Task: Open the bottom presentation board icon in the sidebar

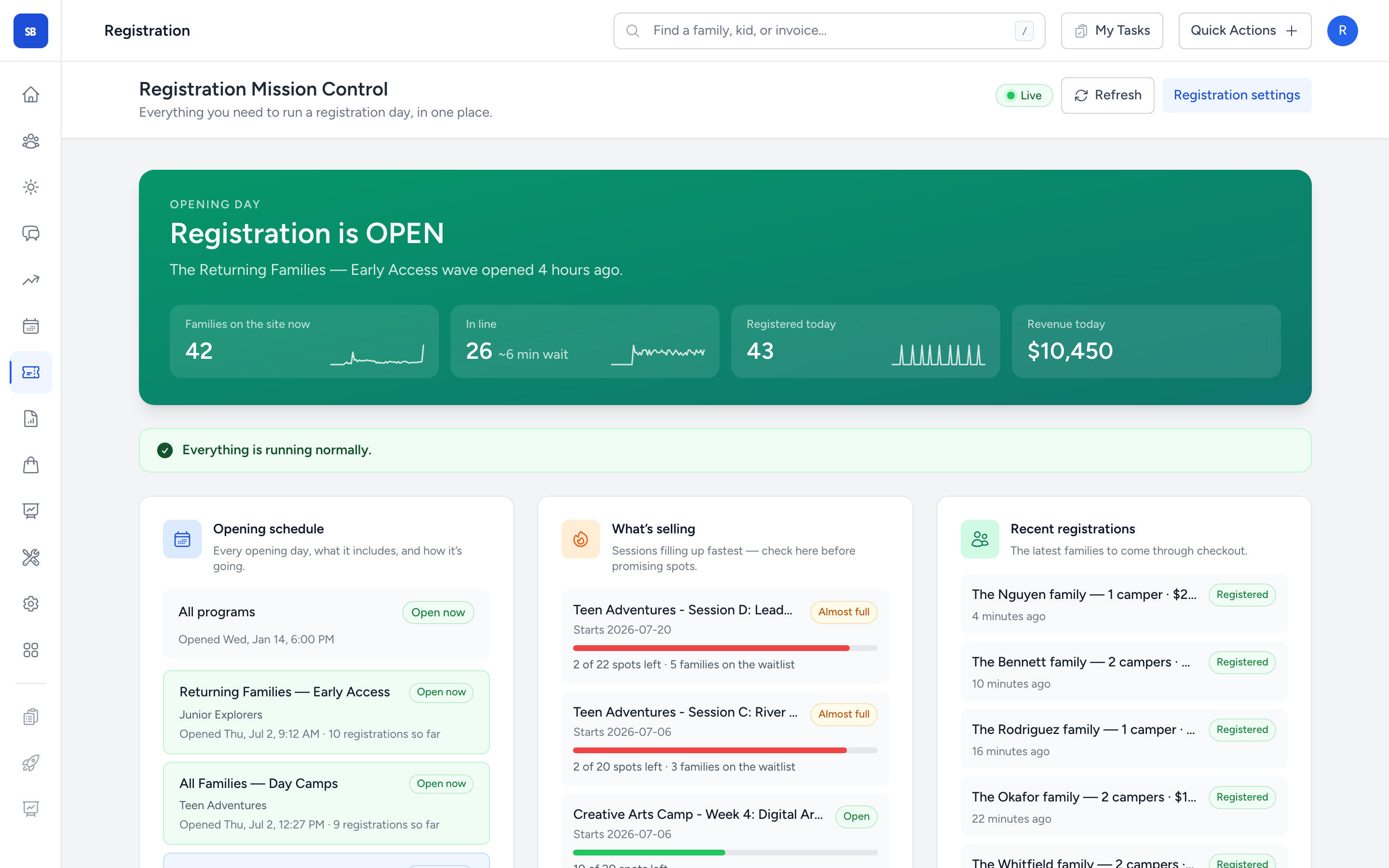Action: [x=30, y=809]
